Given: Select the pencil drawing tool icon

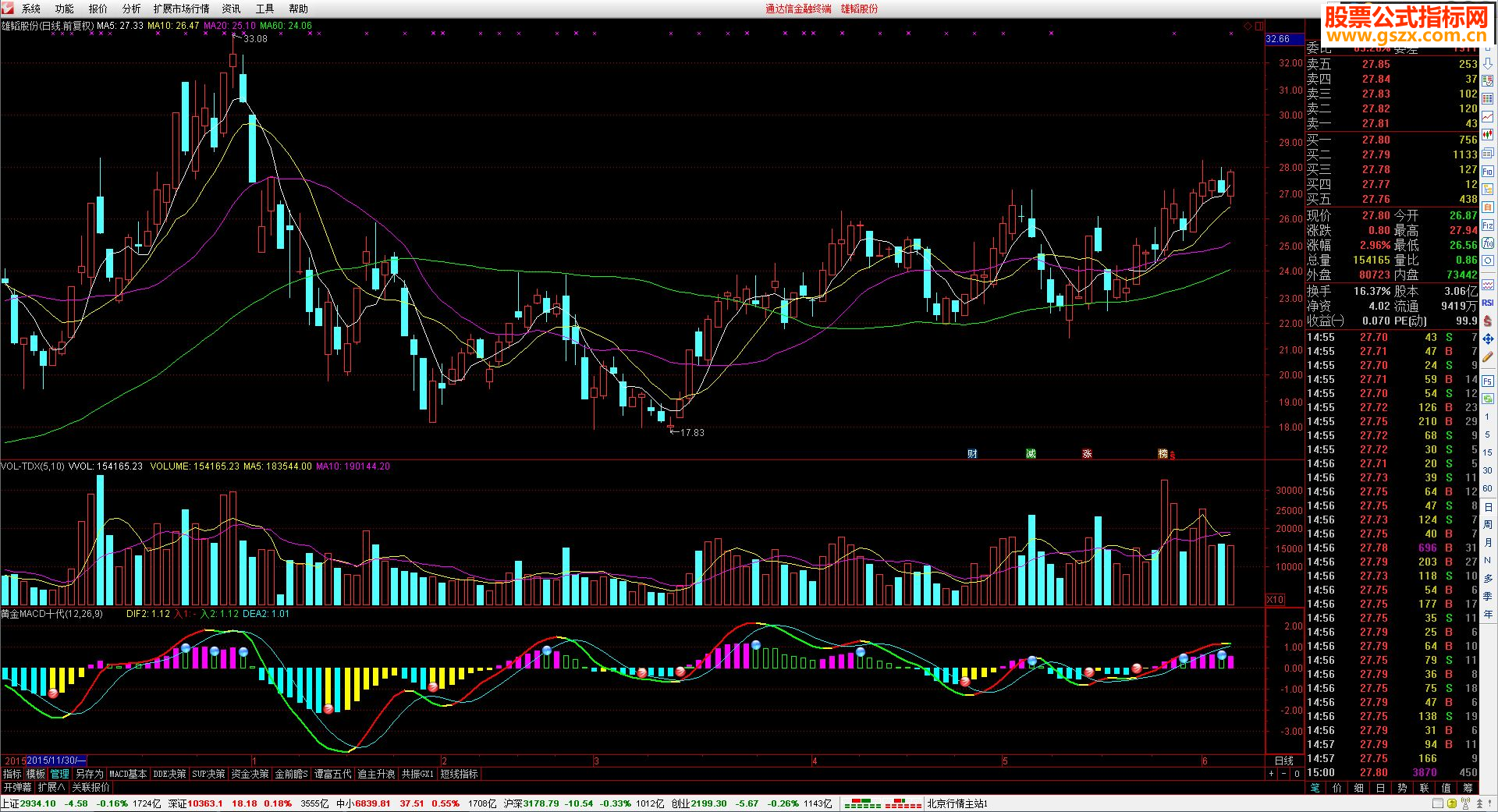Looking at the screenshot, I should point(1488,356).
